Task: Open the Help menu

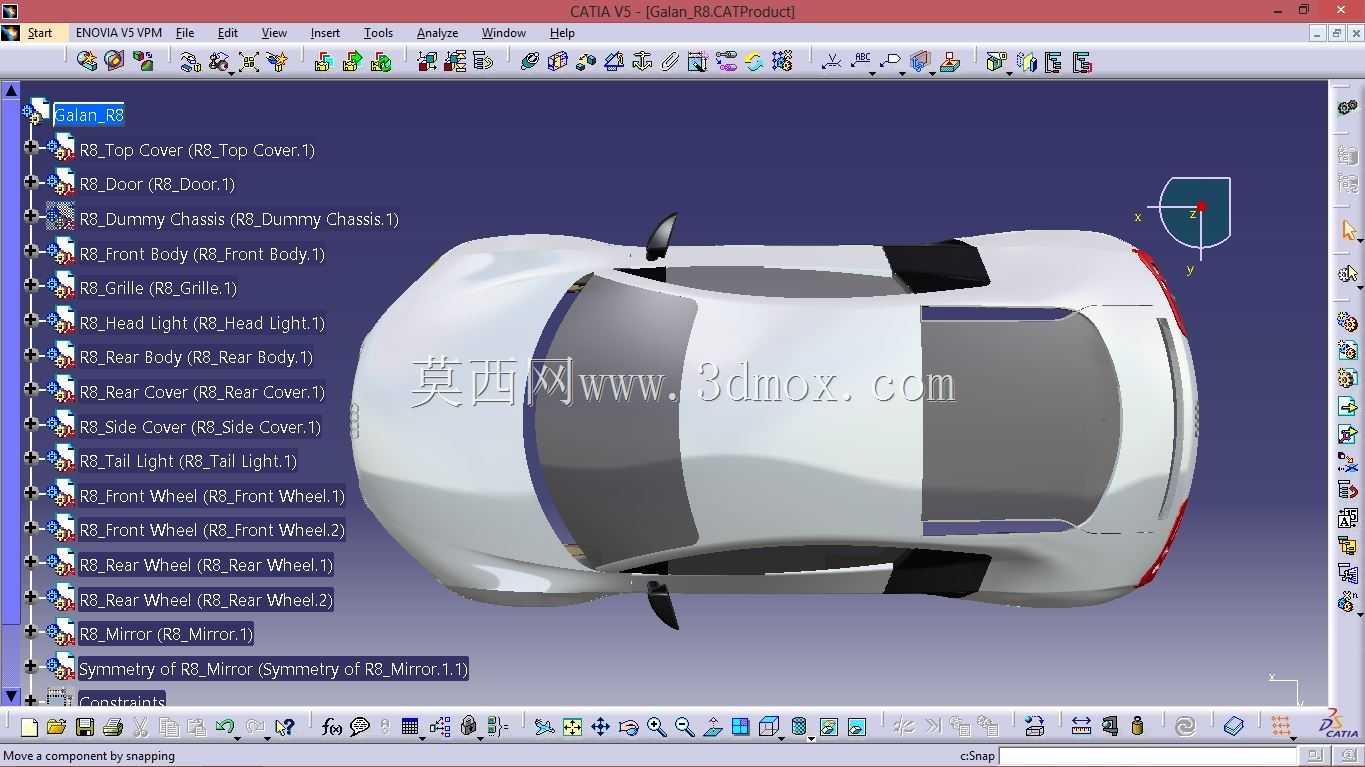Action: click(562, 33)
